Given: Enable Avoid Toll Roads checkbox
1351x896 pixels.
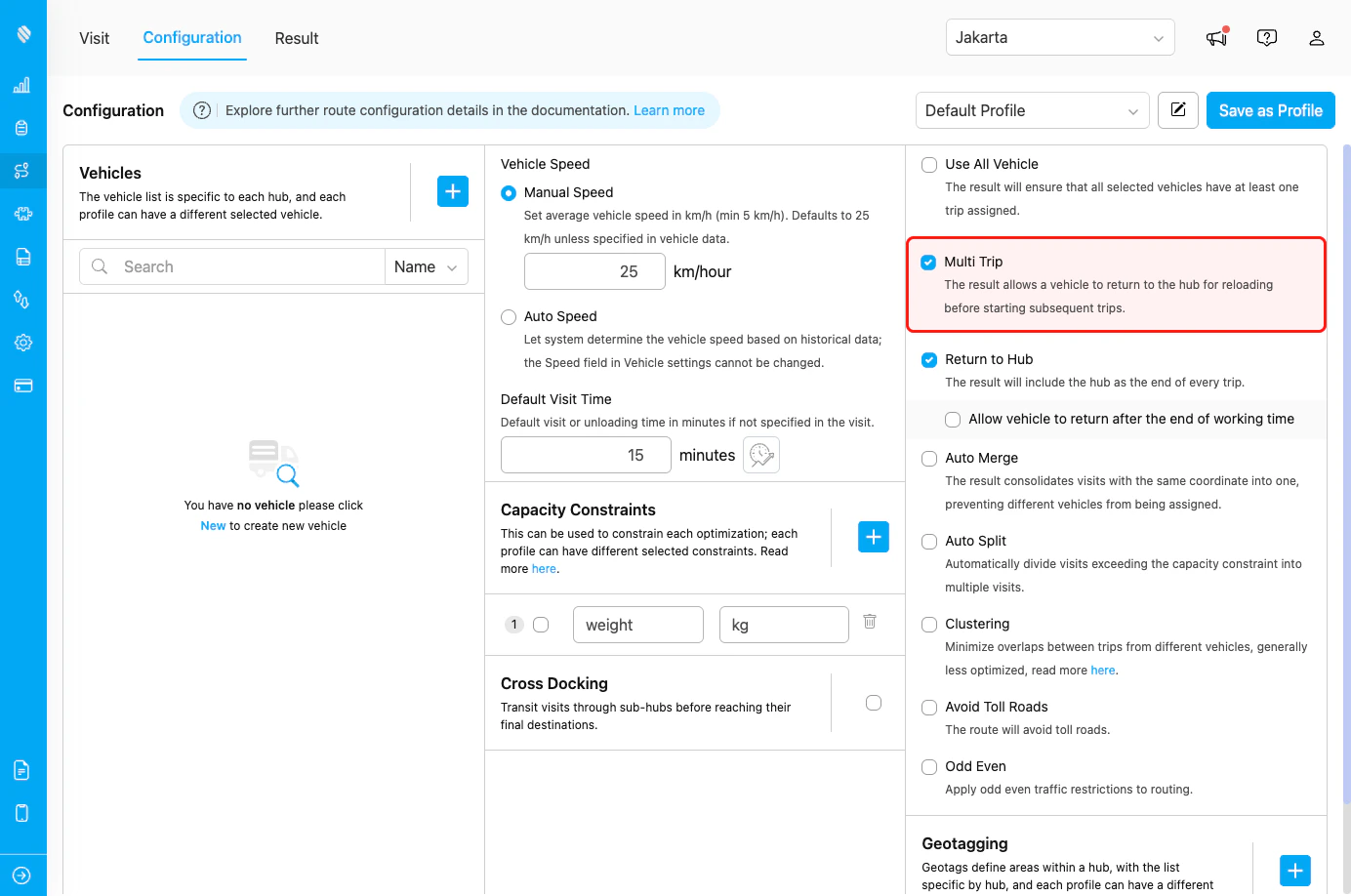Looking at the screenshot, I should (x=929, y=708).
